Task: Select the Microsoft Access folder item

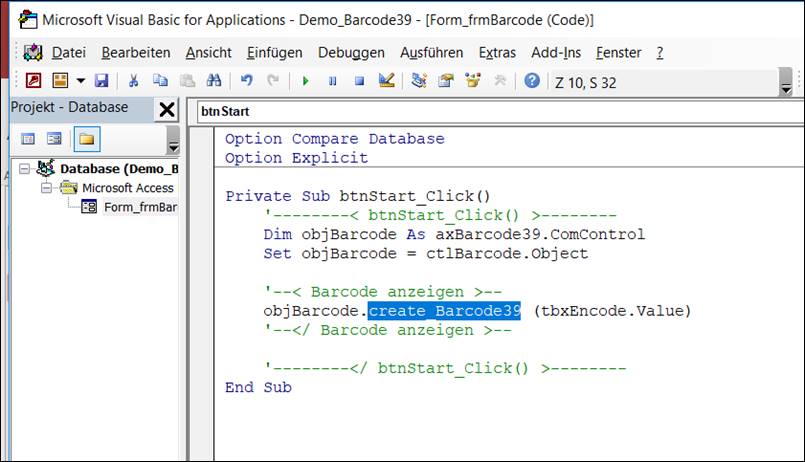Action: [128, 188]
